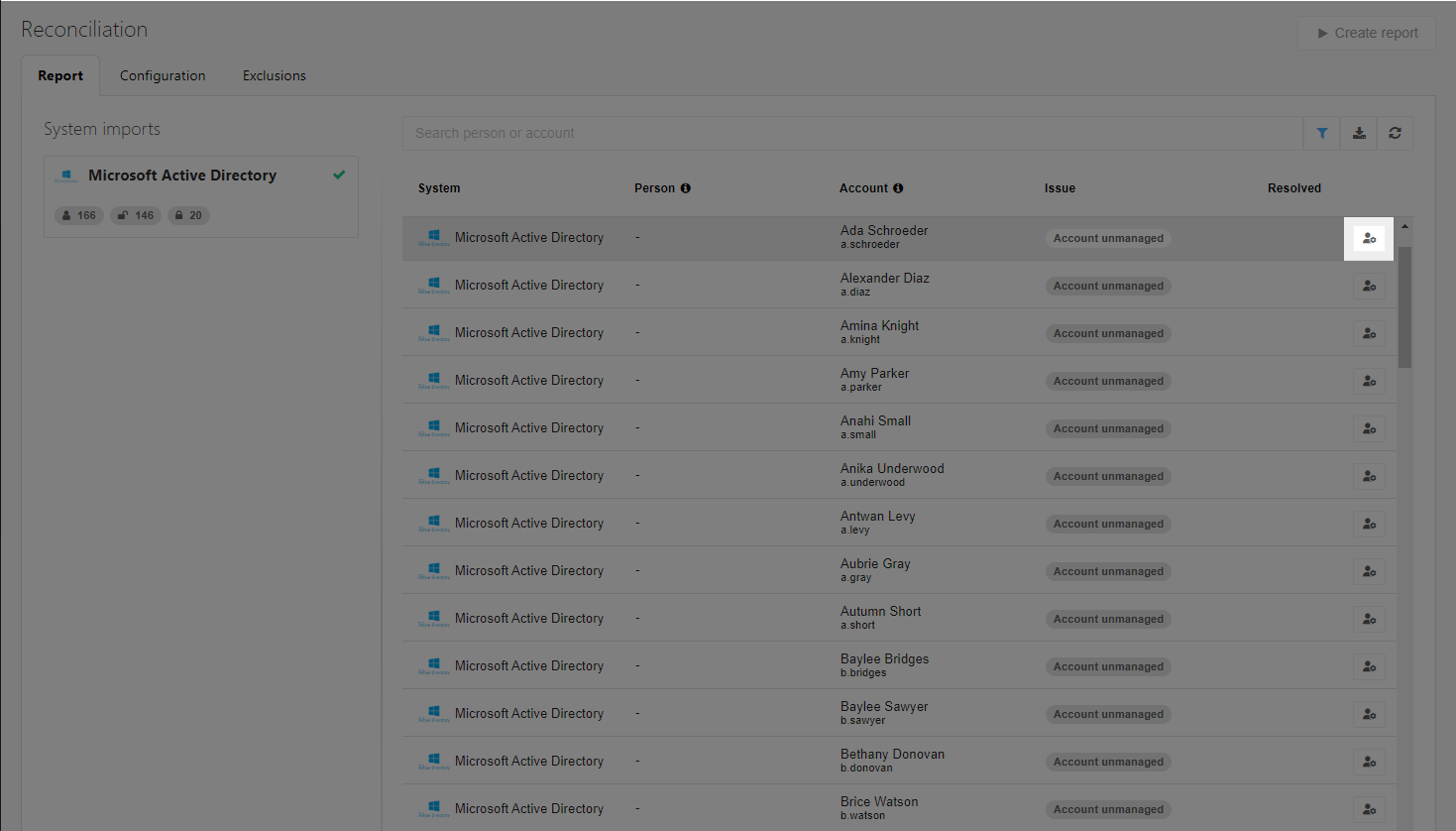This screenshot has width=1456, height=831.
Task: Click the a.levy username text
Action: click(855, 531)
